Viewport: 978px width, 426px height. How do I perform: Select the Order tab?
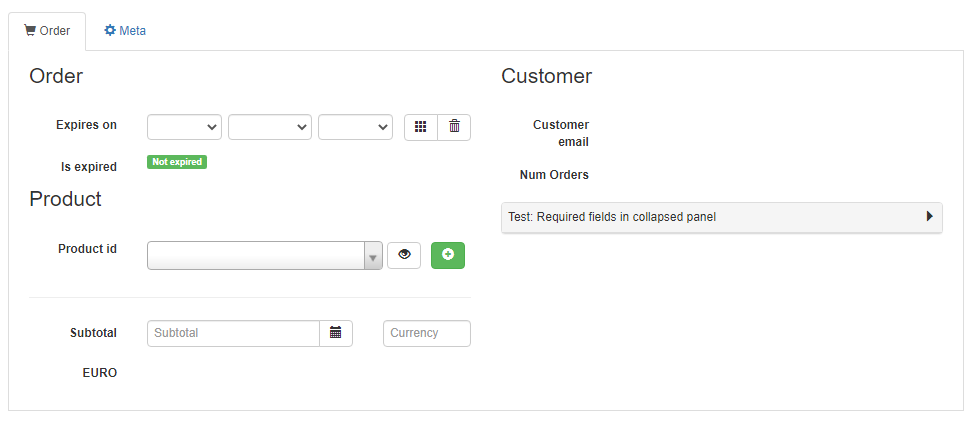click(x=47, y=31)
